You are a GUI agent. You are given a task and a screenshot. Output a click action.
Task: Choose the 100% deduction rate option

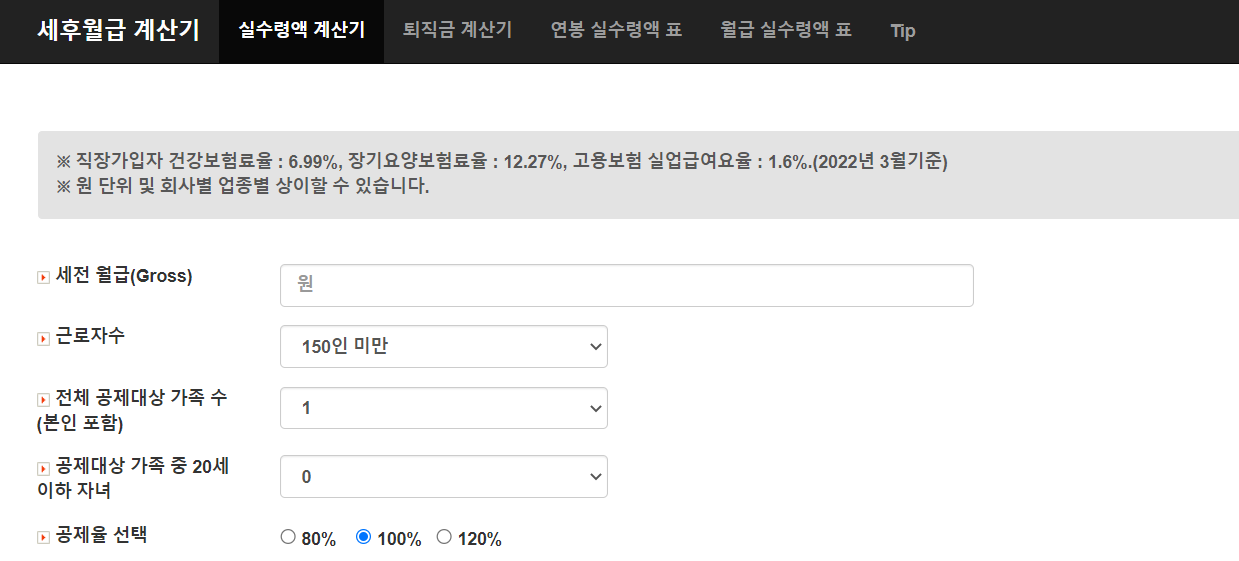coord(364,537)
